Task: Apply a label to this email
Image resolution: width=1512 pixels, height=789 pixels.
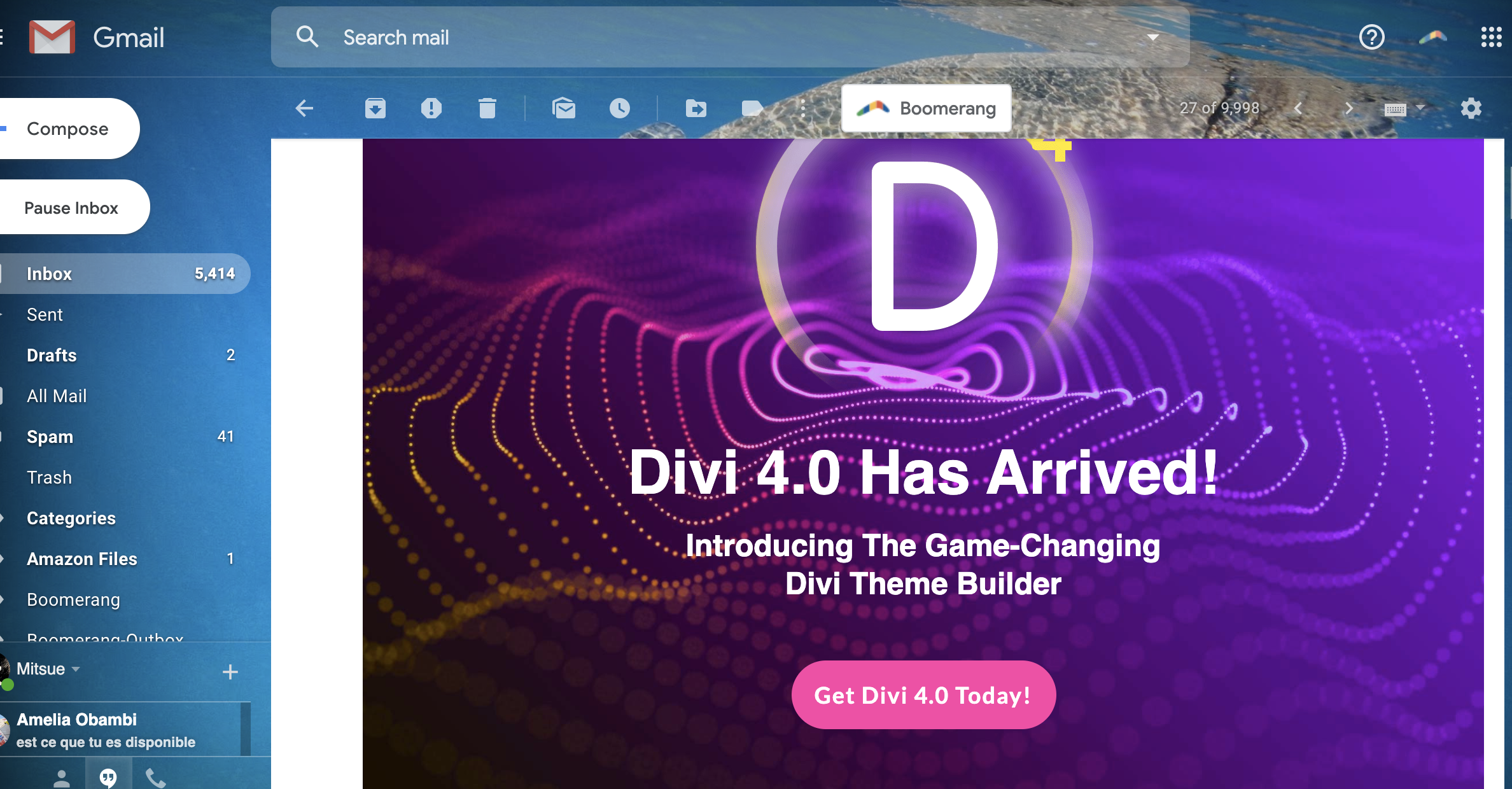Action: (752, 108)
